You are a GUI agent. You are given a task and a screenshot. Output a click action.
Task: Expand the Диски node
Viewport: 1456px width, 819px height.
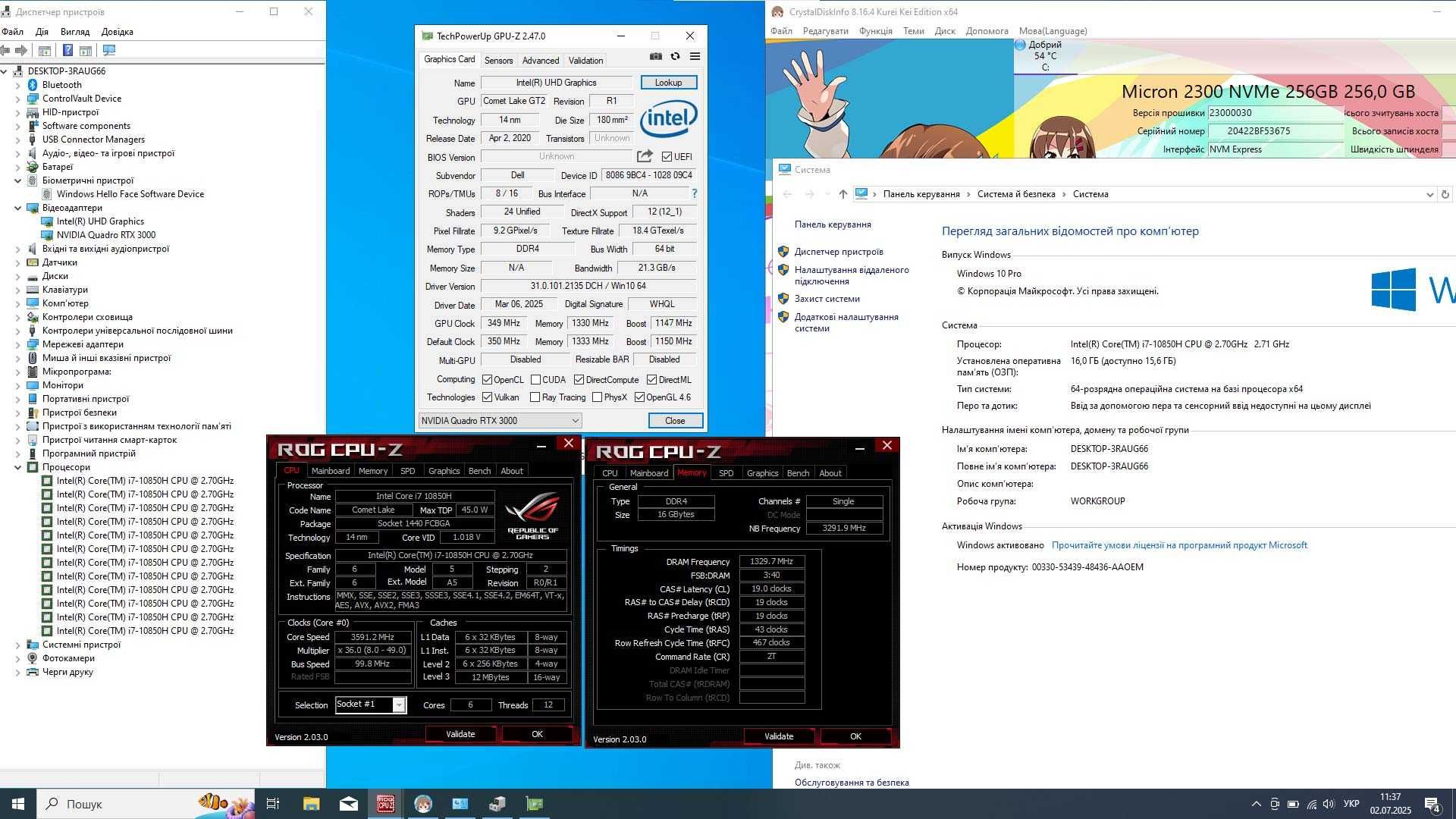[x=18, y=276]
